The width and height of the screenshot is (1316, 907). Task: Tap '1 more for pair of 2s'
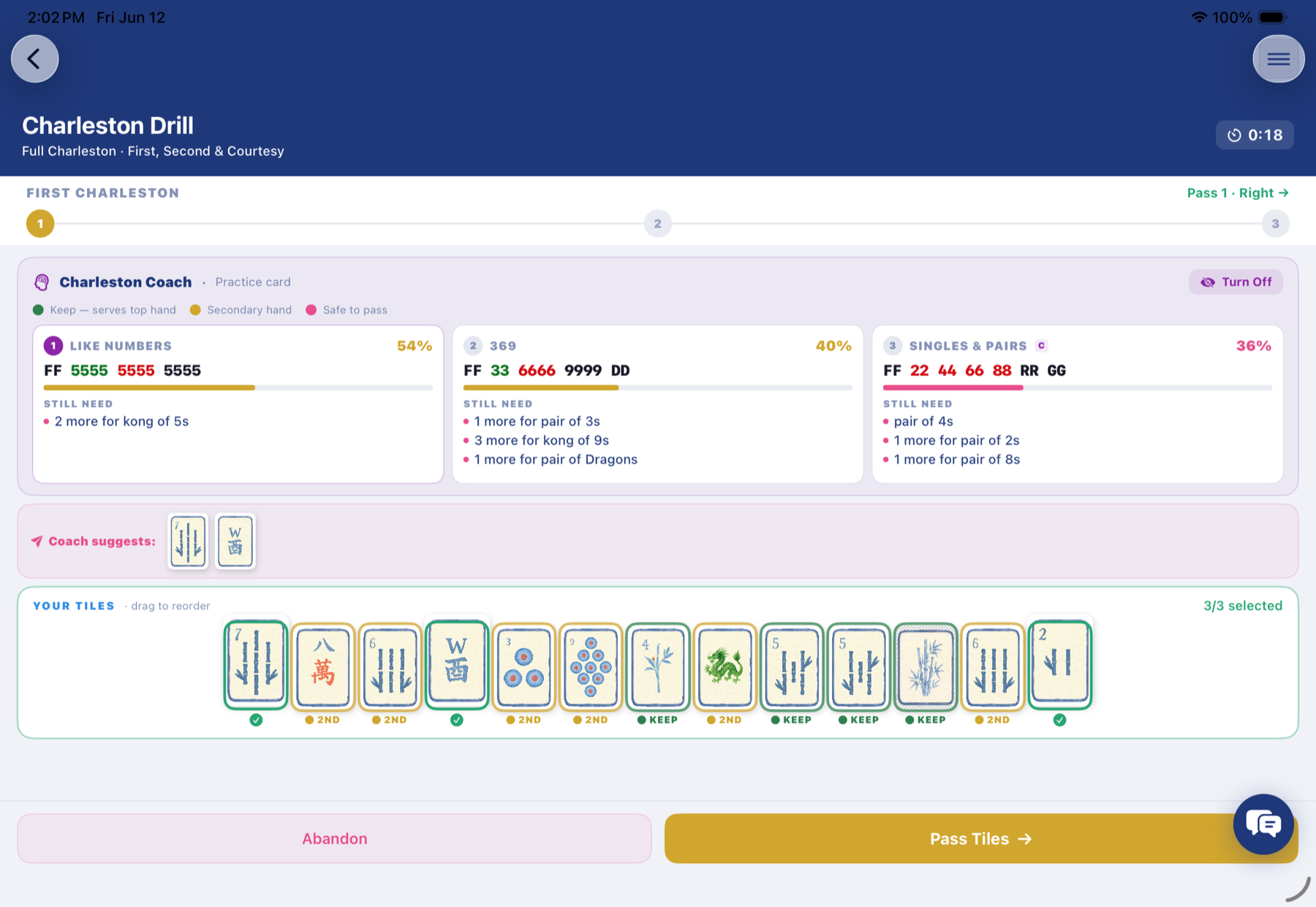[957, 440]
